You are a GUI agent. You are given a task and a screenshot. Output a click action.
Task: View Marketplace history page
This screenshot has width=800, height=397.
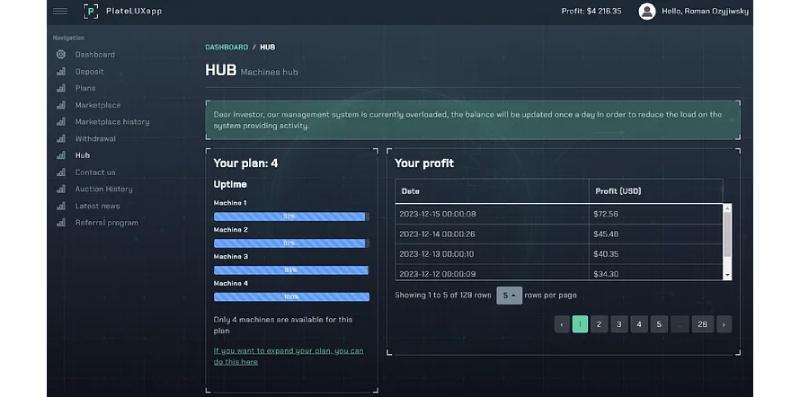tap(112, 121)
